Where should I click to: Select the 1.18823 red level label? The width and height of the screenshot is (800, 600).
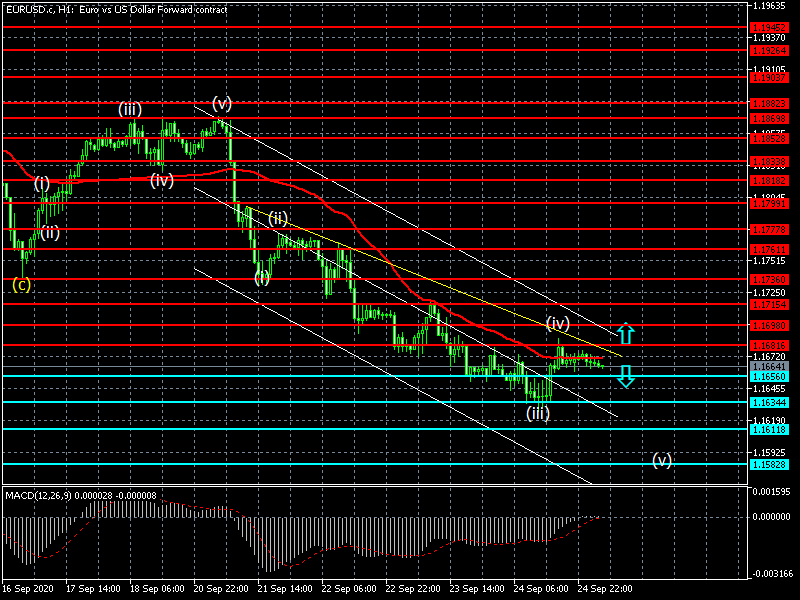[770, 103]
